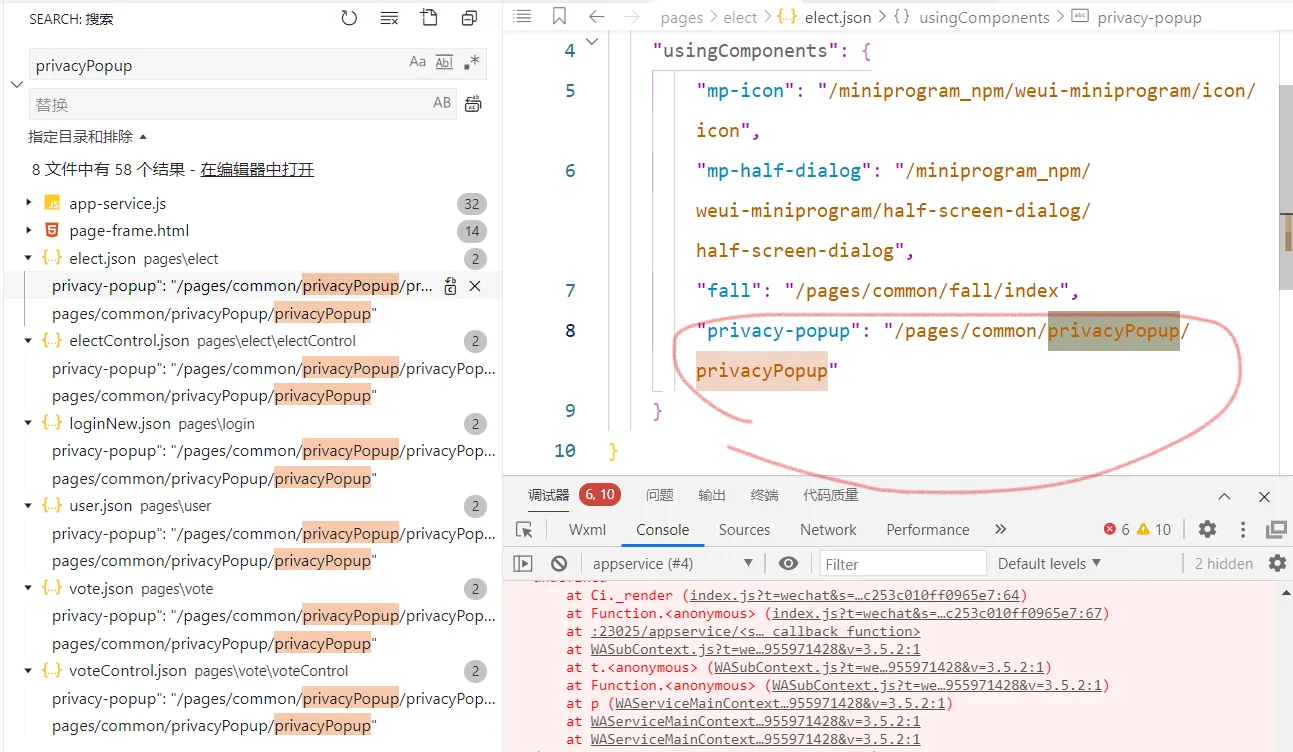Refresh the search results

349,18
